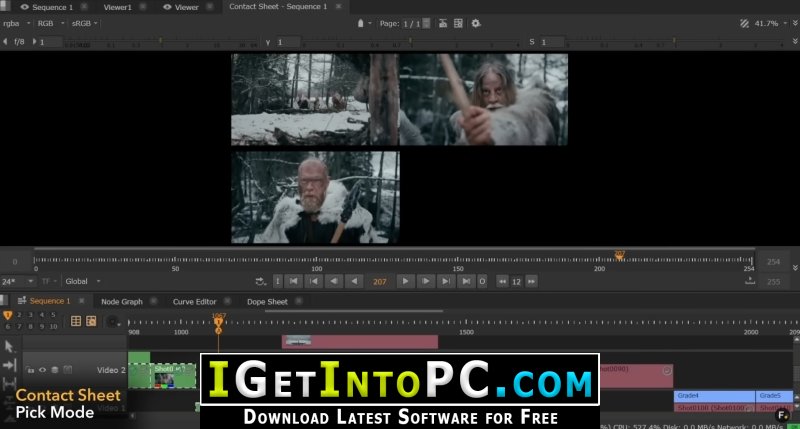This screenshot has width=800, height=429.
Task: Increase f-stop with right arrow near f/8
Action: click(34, 41)
